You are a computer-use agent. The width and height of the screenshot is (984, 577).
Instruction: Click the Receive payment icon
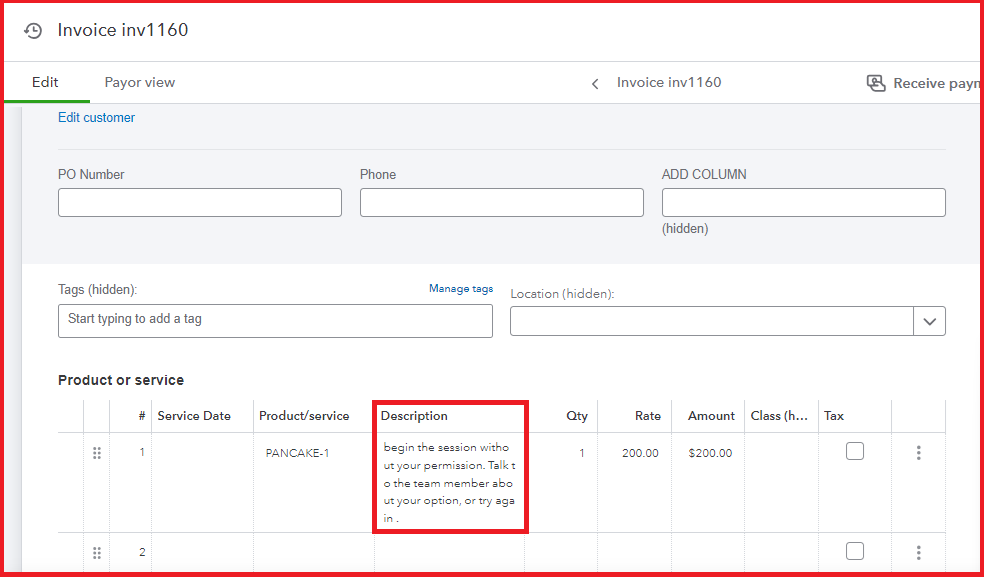coord(876,83)
